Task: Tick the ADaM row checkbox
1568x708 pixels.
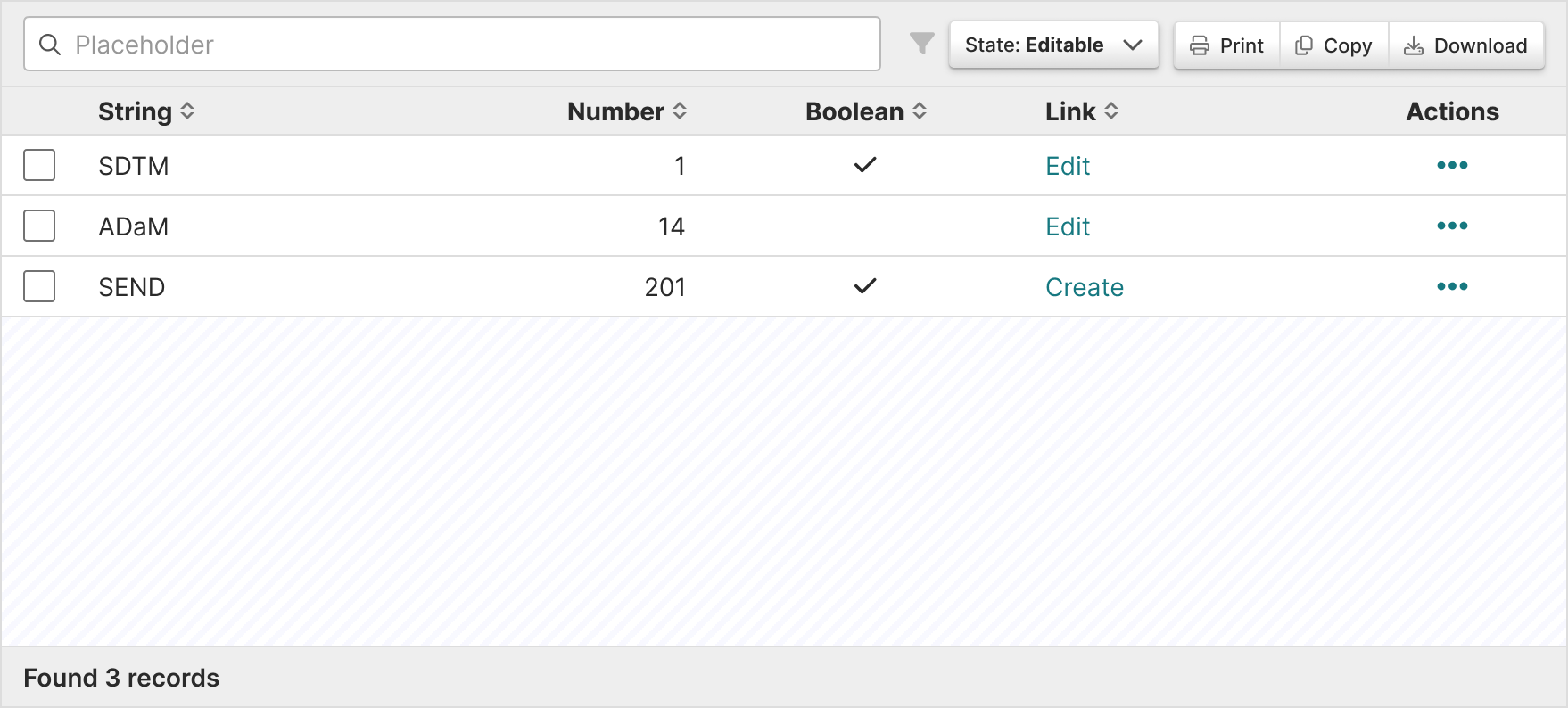Action: (x=39, y=226)
